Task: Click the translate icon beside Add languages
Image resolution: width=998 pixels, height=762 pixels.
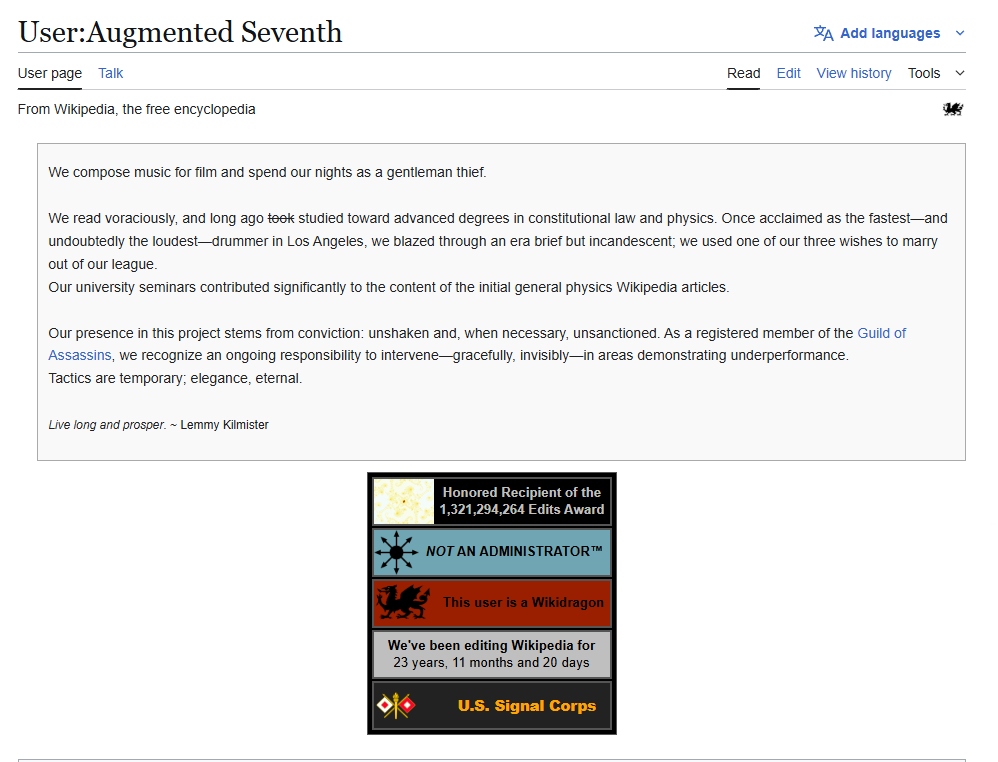Action: (x=823, y=33)
